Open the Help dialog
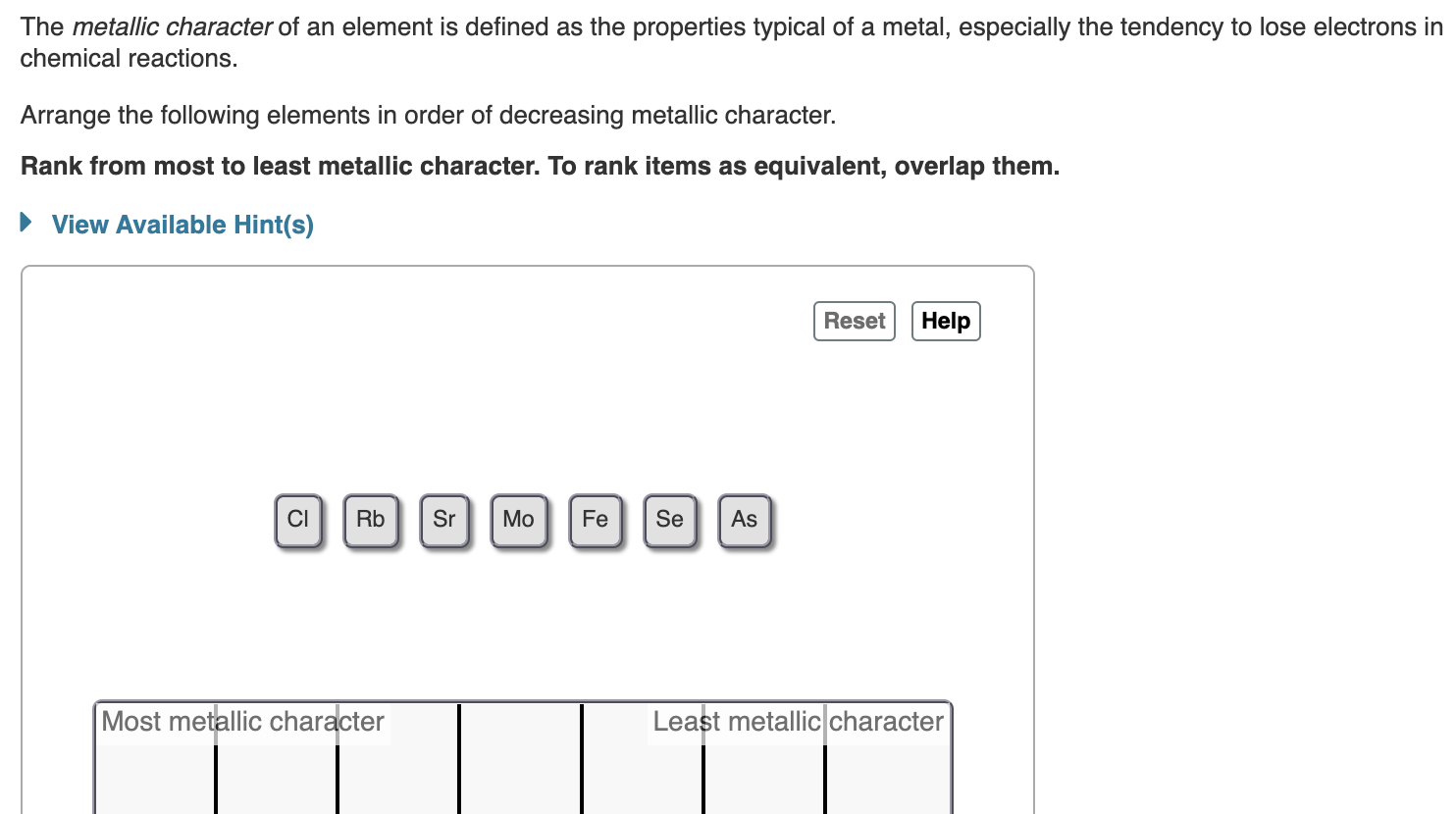 pos(945,321)
